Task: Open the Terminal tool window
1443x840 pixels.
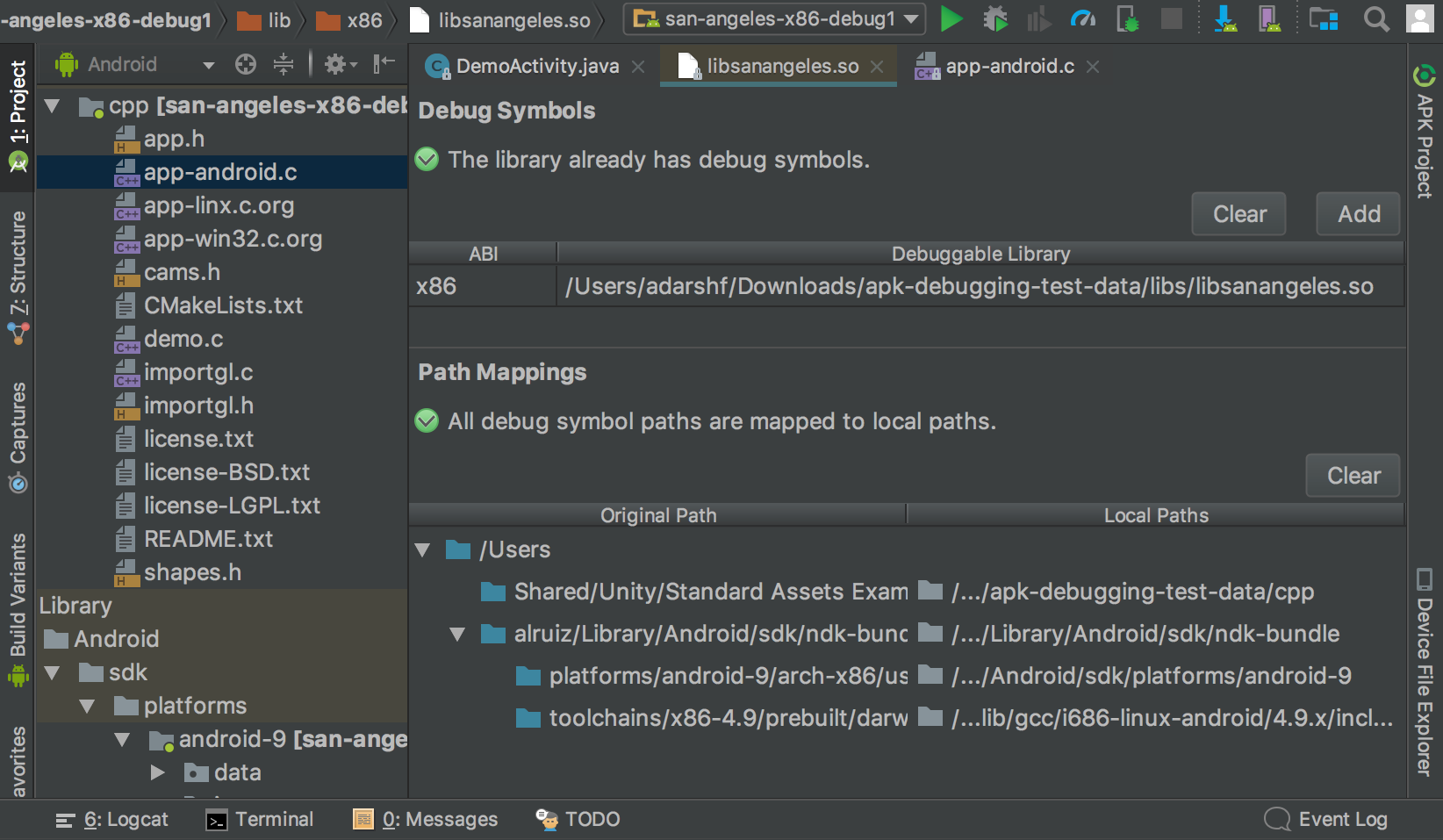Action: (260, 819)
